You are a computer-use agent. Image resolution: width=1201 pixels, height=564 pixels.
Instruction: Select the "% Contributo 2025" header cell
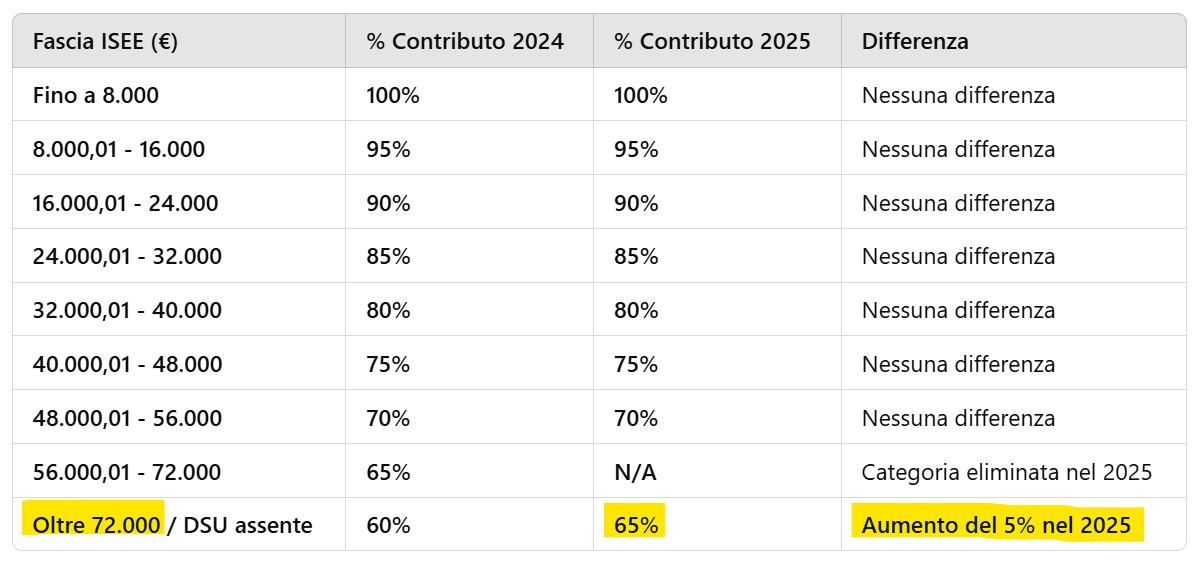point(712,42)
